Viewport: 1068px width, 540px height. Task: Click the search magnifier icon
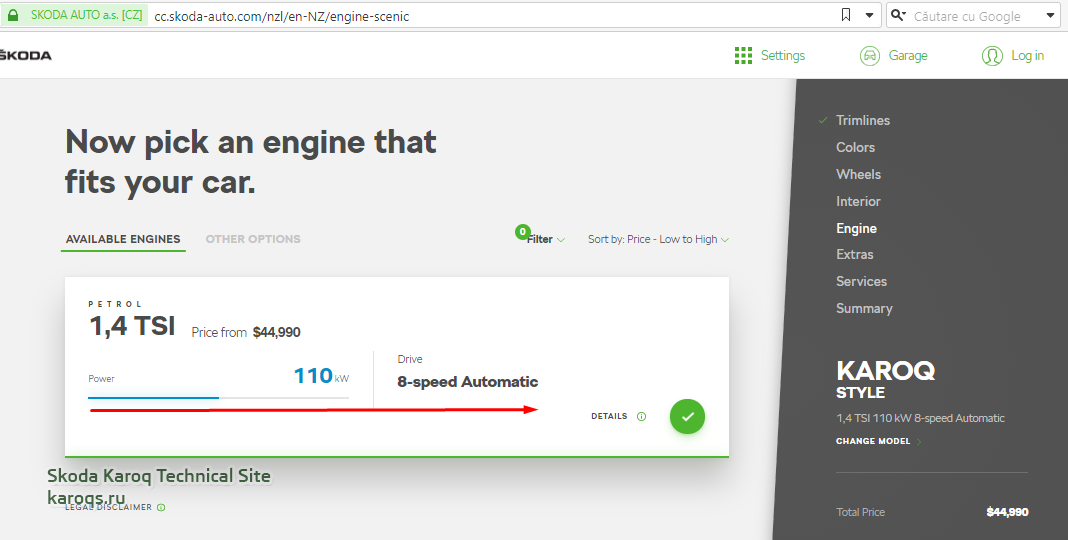click(x=898, y=15)
